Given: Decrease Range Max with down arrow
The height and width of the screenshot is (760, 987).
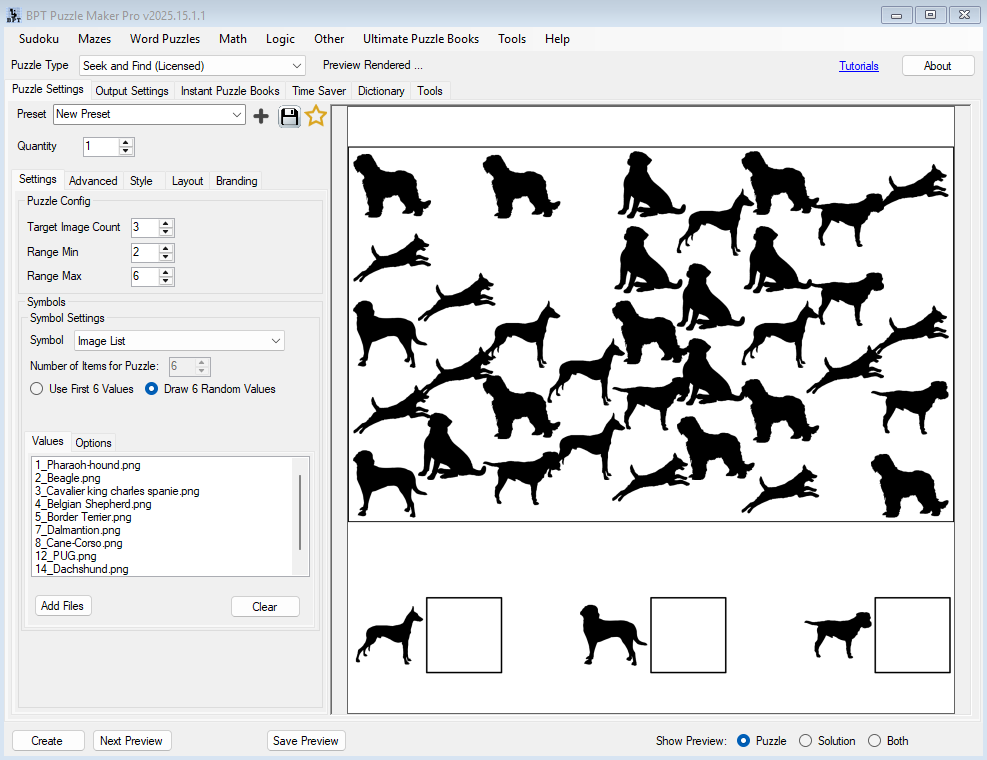Looking at the screenshot, I should click(x=166, y=281).
